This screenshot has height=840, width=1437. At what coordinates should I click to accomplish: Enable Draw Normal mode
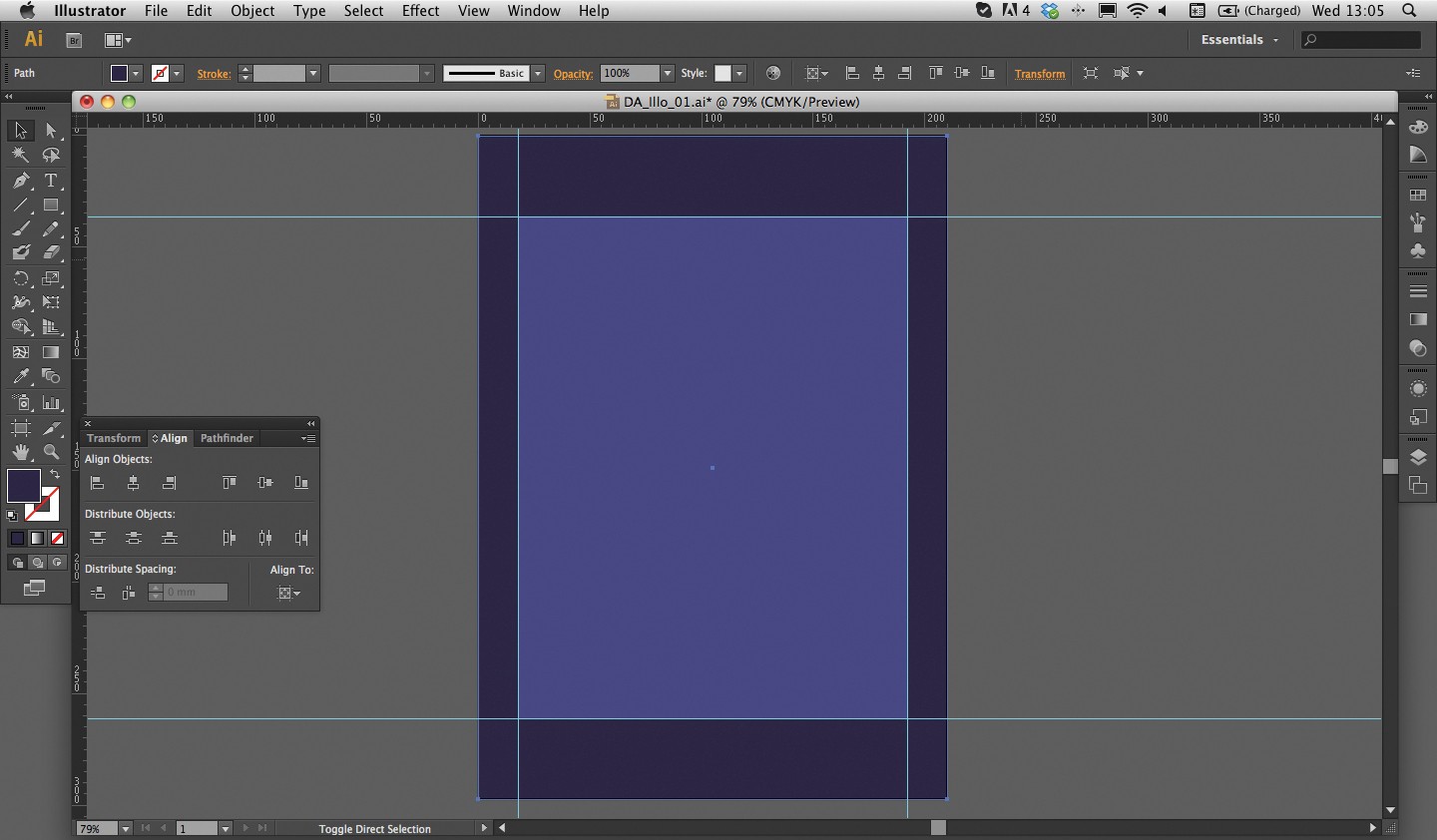coord(17,563)
